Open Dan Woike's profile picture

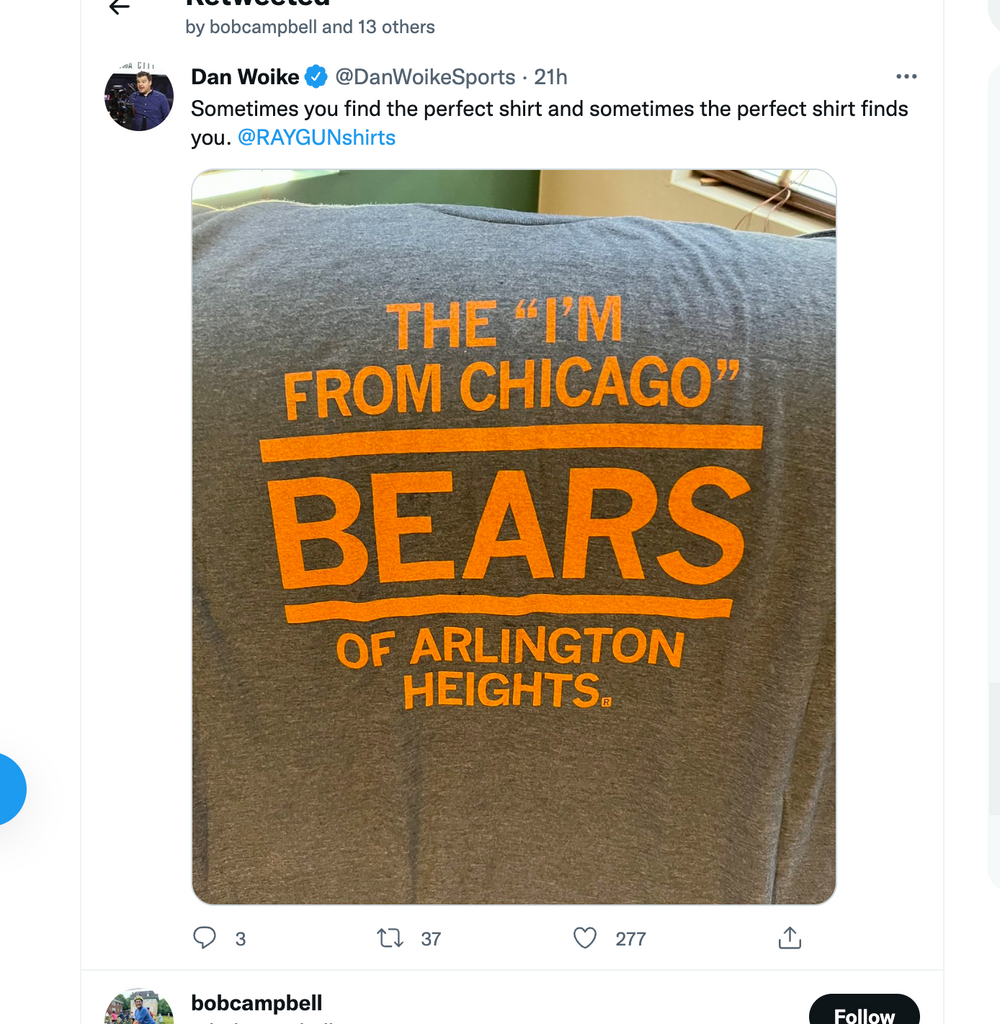139,100
